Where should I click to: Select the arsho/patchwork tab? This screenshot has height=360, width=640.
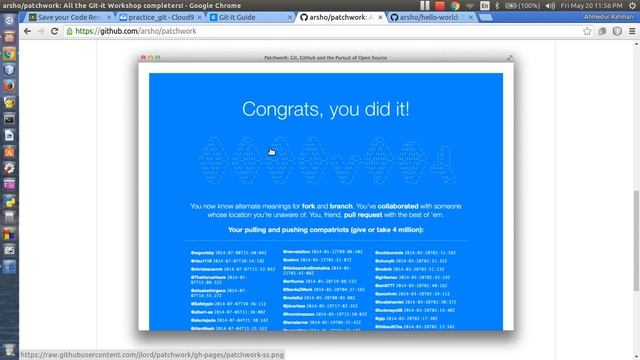coord(341,18)
